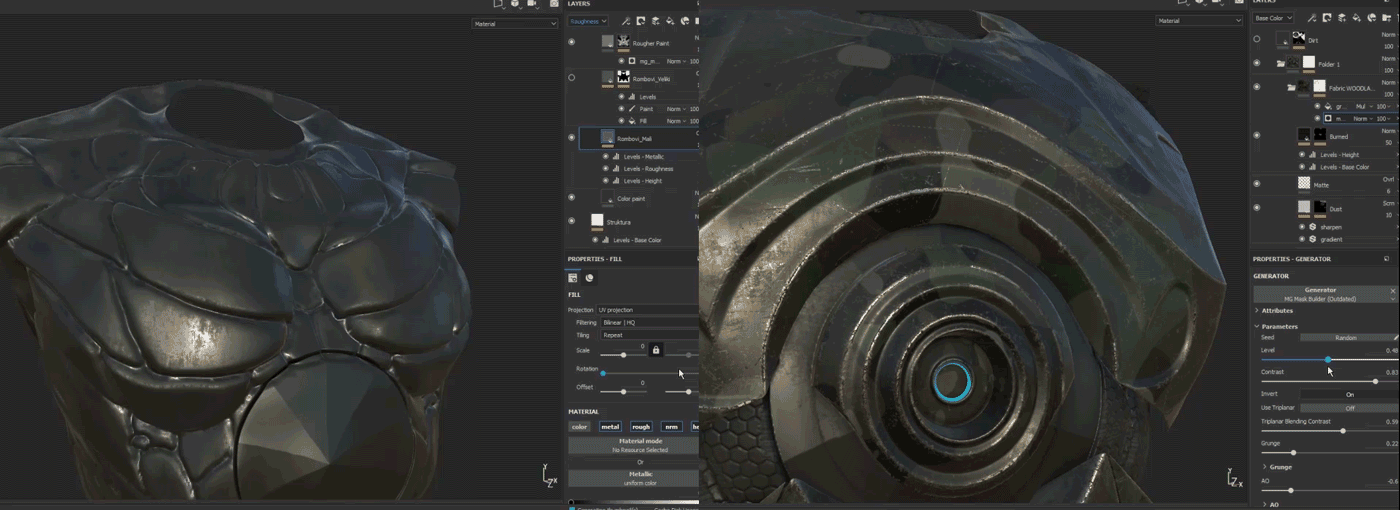The height and width of the screenshot is (510, 1400).
Task: Click the add mask icon in left Layers panel
Action: point(641,20)
